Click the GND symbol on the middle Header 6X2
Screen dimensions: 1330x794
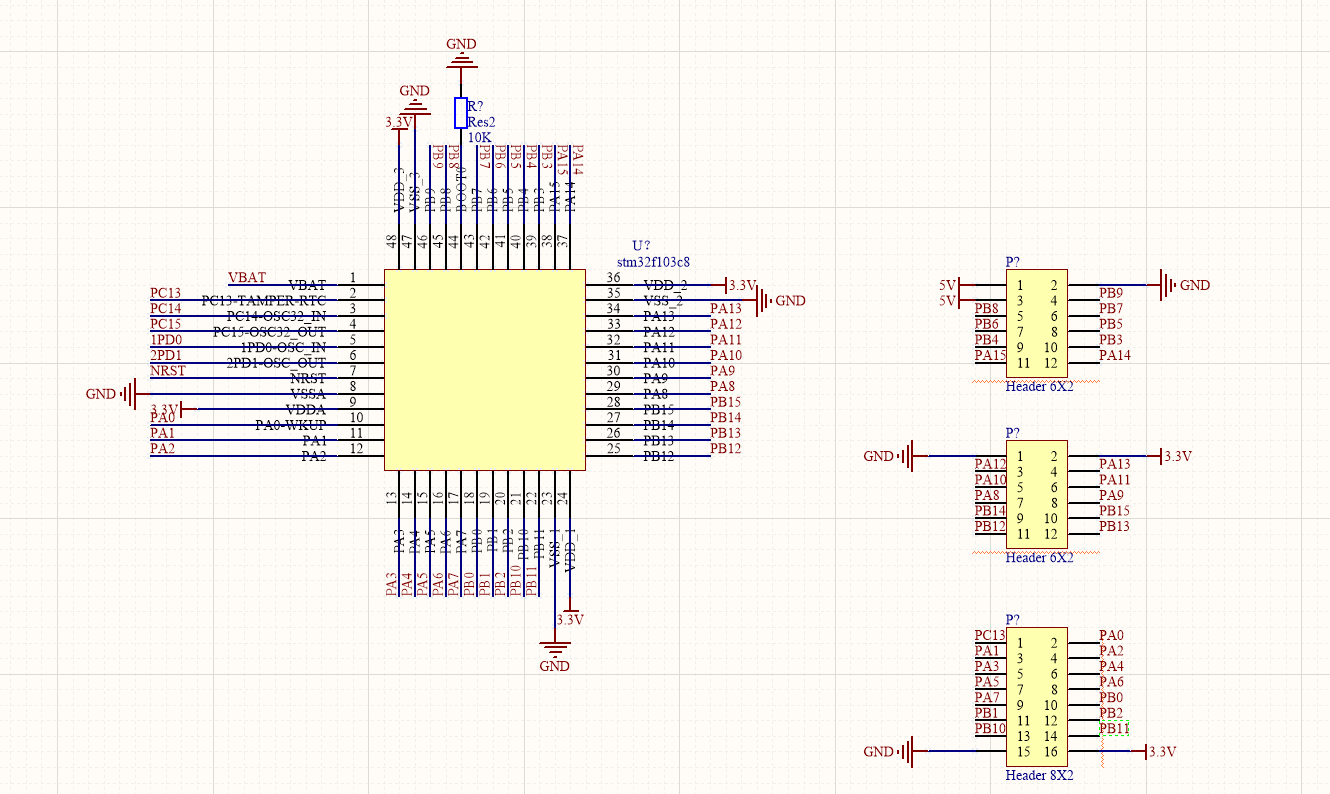click(889, 456)
